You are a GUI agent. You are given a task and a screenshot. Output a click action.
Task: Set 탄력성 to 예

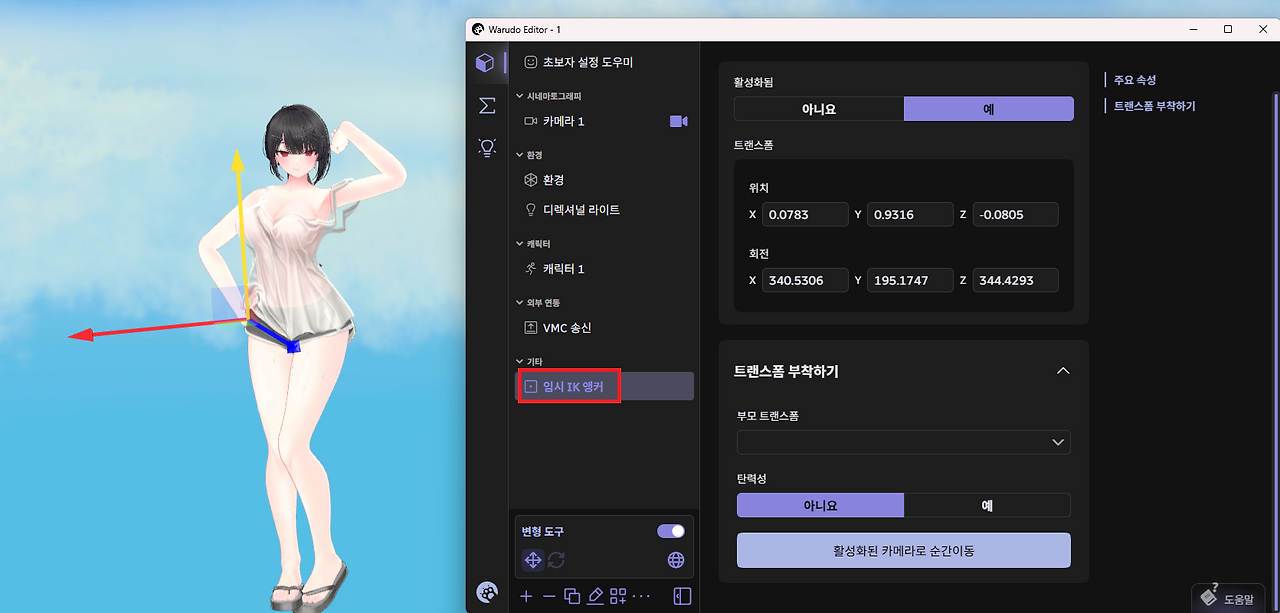987,505
